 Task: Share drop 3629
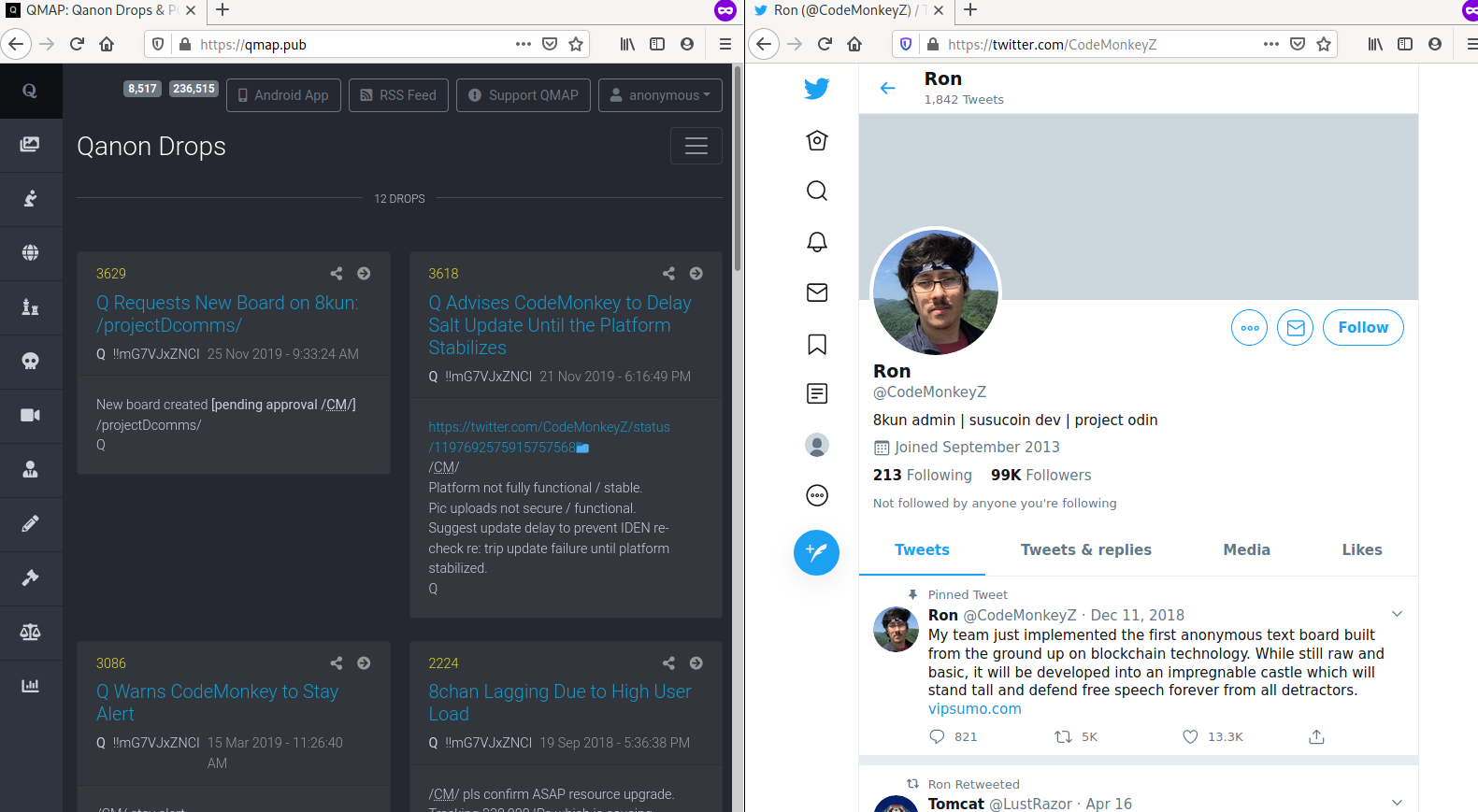point(337,274)
